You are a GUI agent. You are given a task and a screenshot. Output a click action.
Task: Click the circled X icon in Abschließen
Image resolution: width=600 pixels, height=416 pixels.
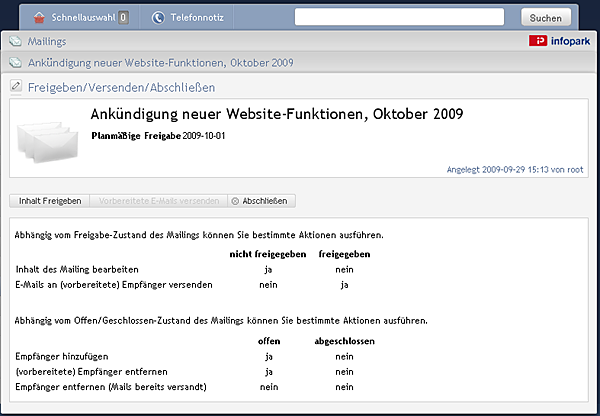pos(235,201)
